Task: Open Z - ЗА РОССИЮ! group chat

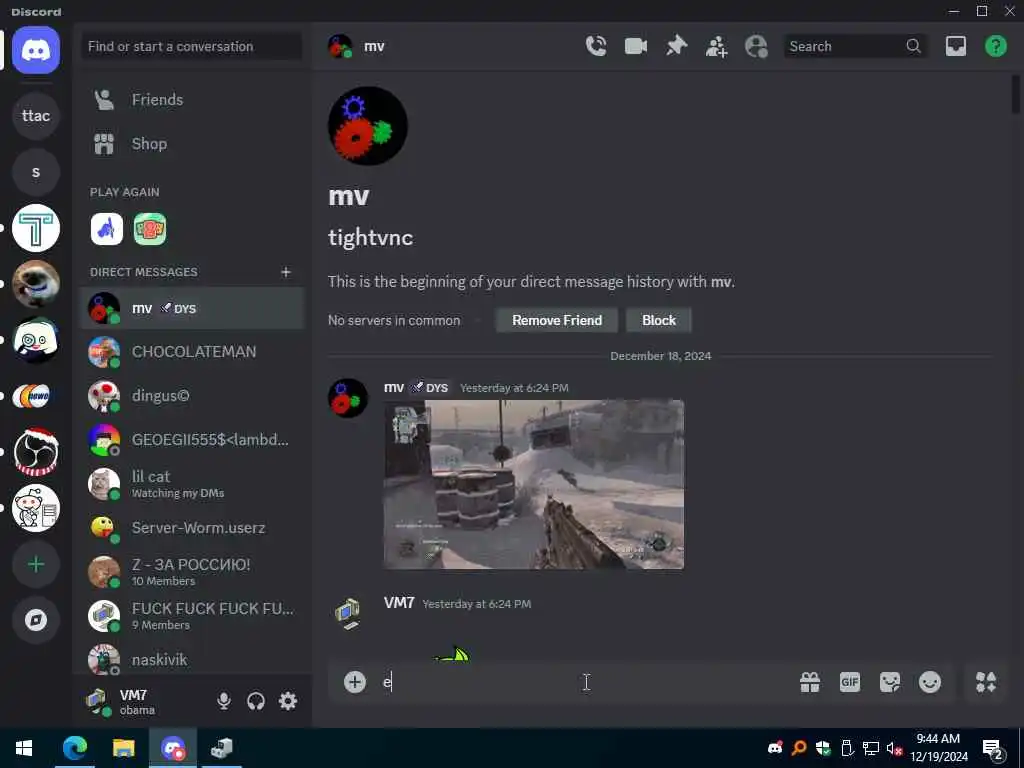Action: click(x=192, y=571)
